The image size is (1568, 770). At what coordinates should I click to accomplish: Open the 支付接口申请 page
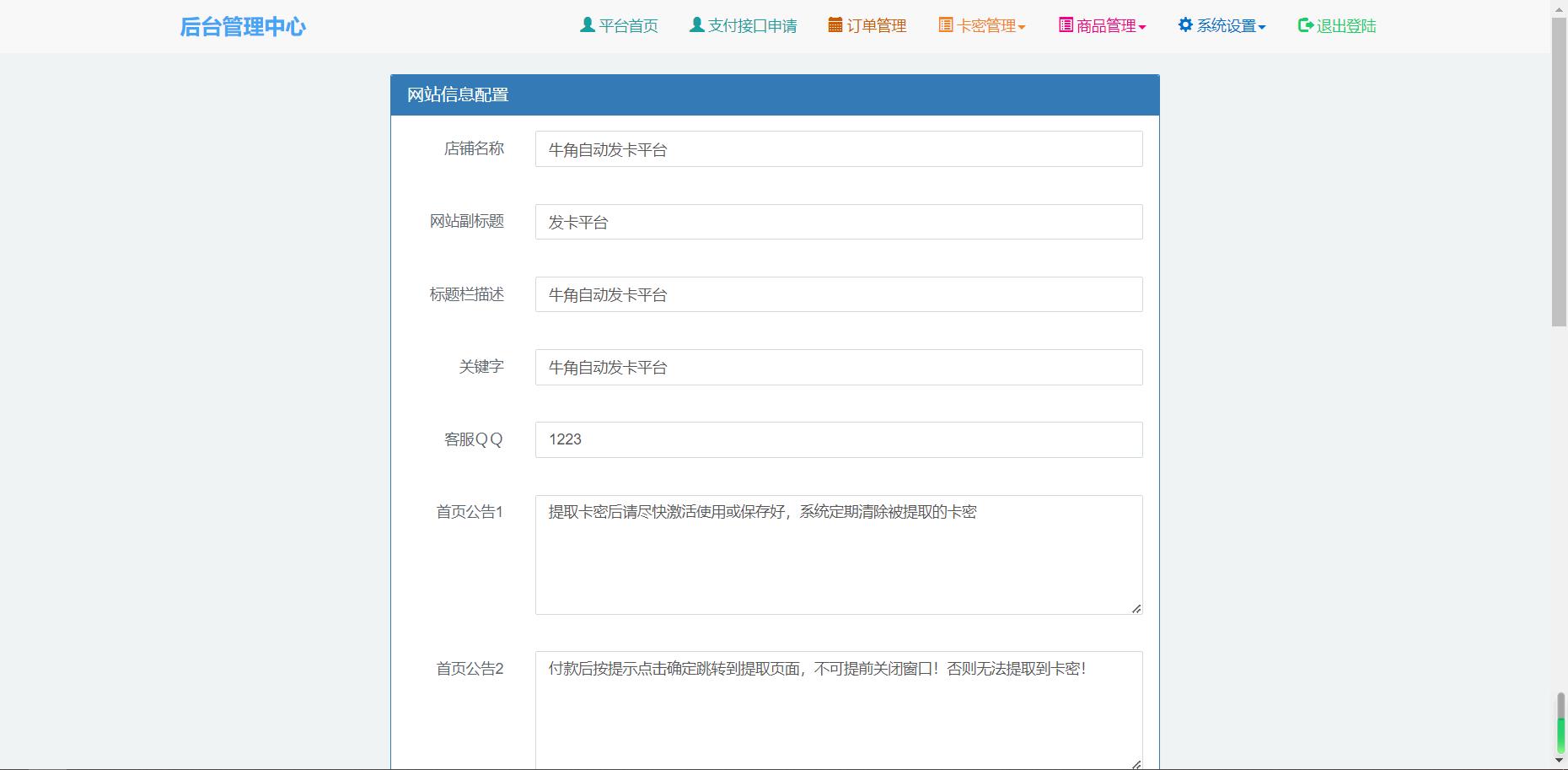(750, 25)
